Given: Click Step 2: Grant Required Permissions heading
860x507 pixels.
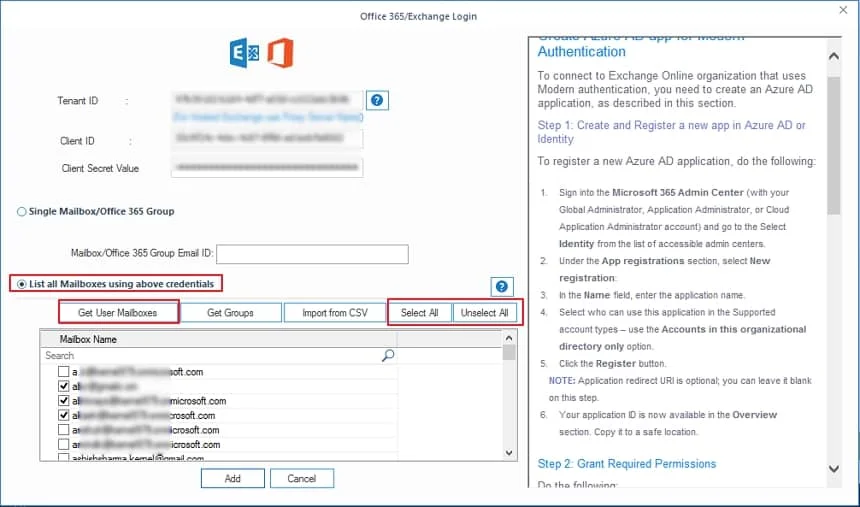Looking at the screenshot, I should 627,464.
